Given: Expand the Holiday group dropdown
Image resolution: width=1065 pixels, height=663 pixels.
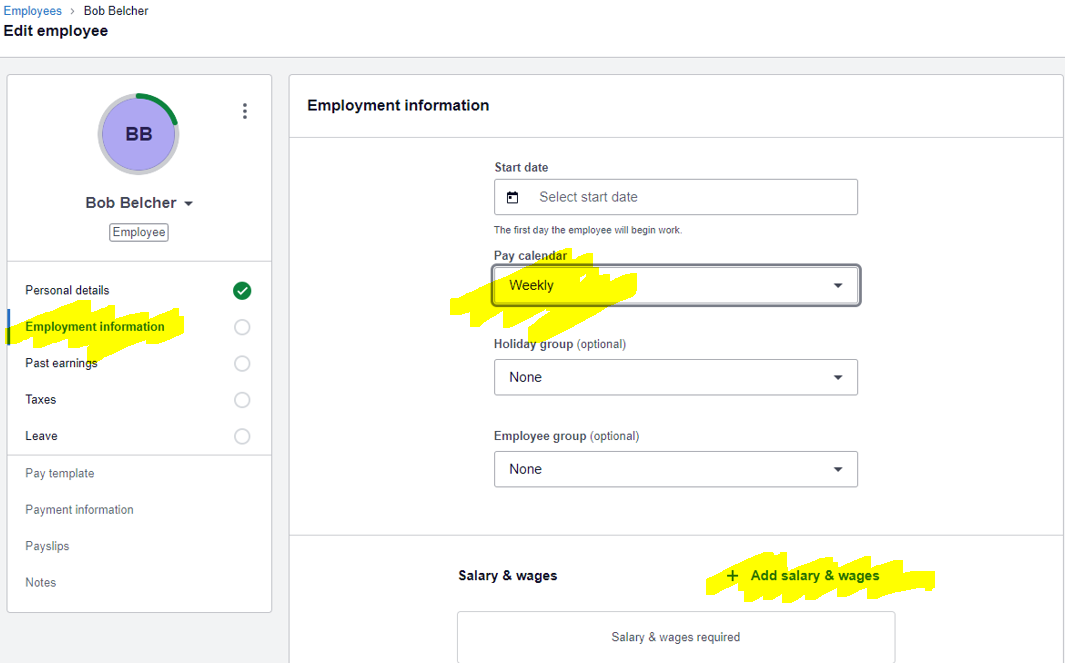Looking at the screenshot, I should [x=675, y=378].
